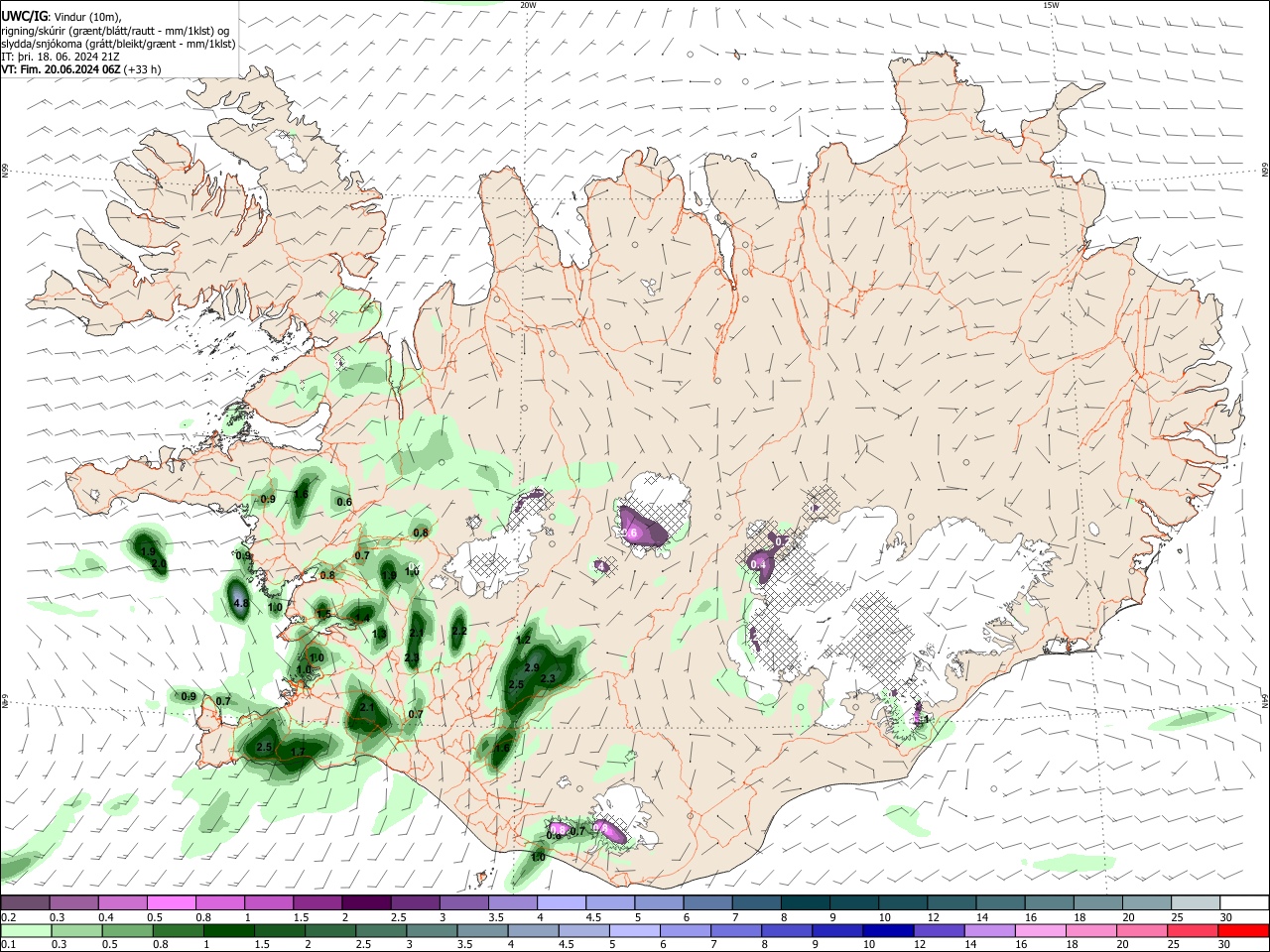Viewport: 1270px width, 952px height.
Task: Pick the bright pink 0.5–0.8 snow legend swatch
Action: [171, 902]
